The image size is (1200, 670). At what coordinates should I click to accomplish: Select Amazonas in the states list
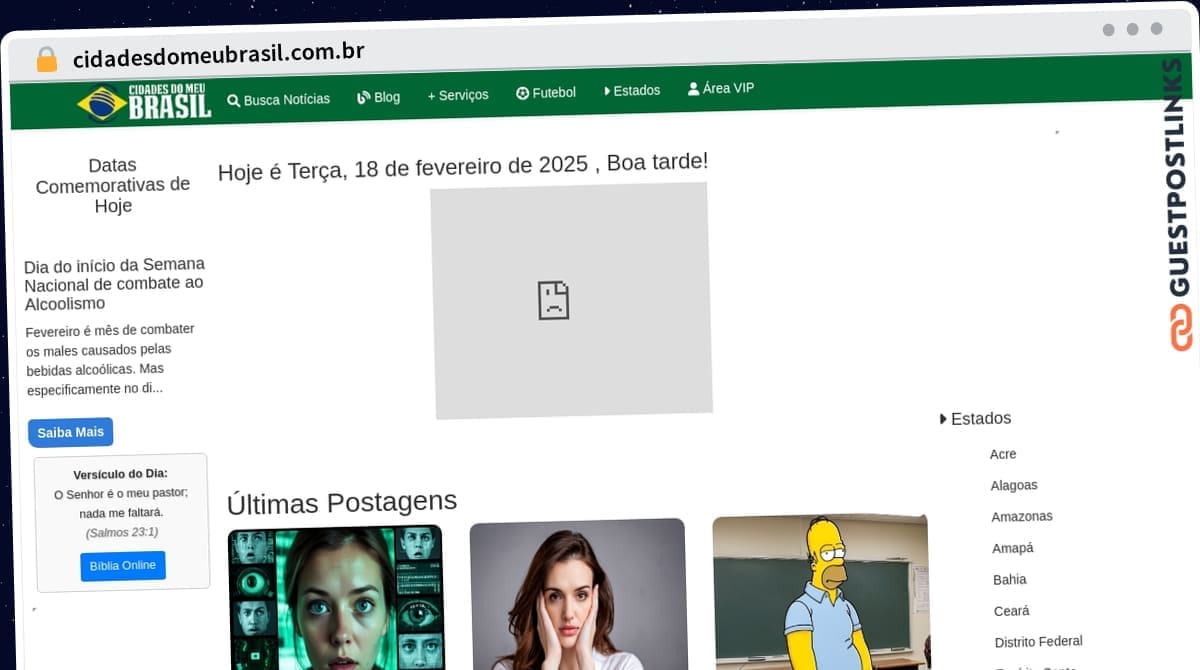click(1022, 517)
